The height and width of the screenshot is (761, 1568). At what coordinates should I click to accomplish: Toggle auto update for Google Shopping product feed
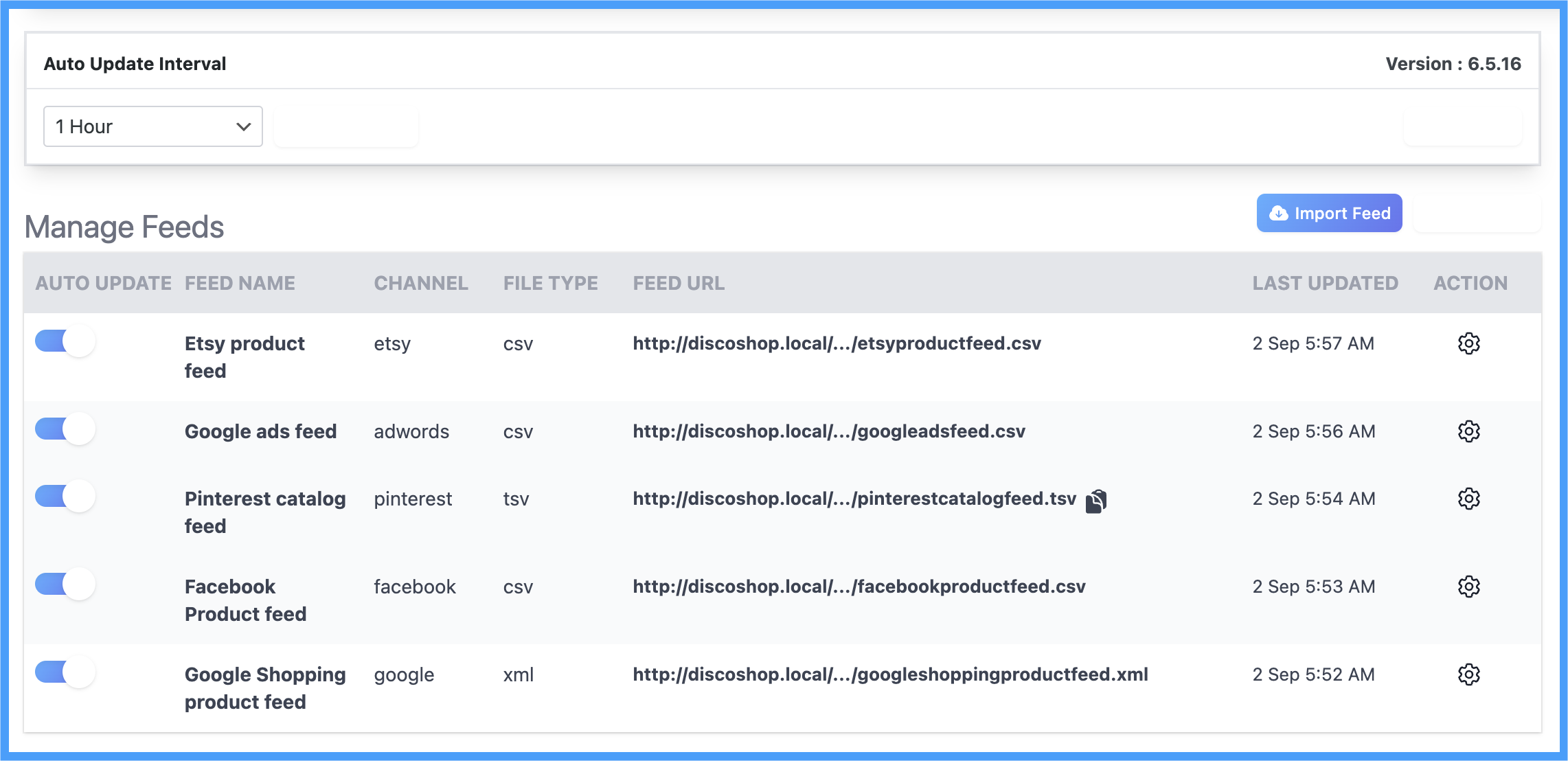point(65,672)
